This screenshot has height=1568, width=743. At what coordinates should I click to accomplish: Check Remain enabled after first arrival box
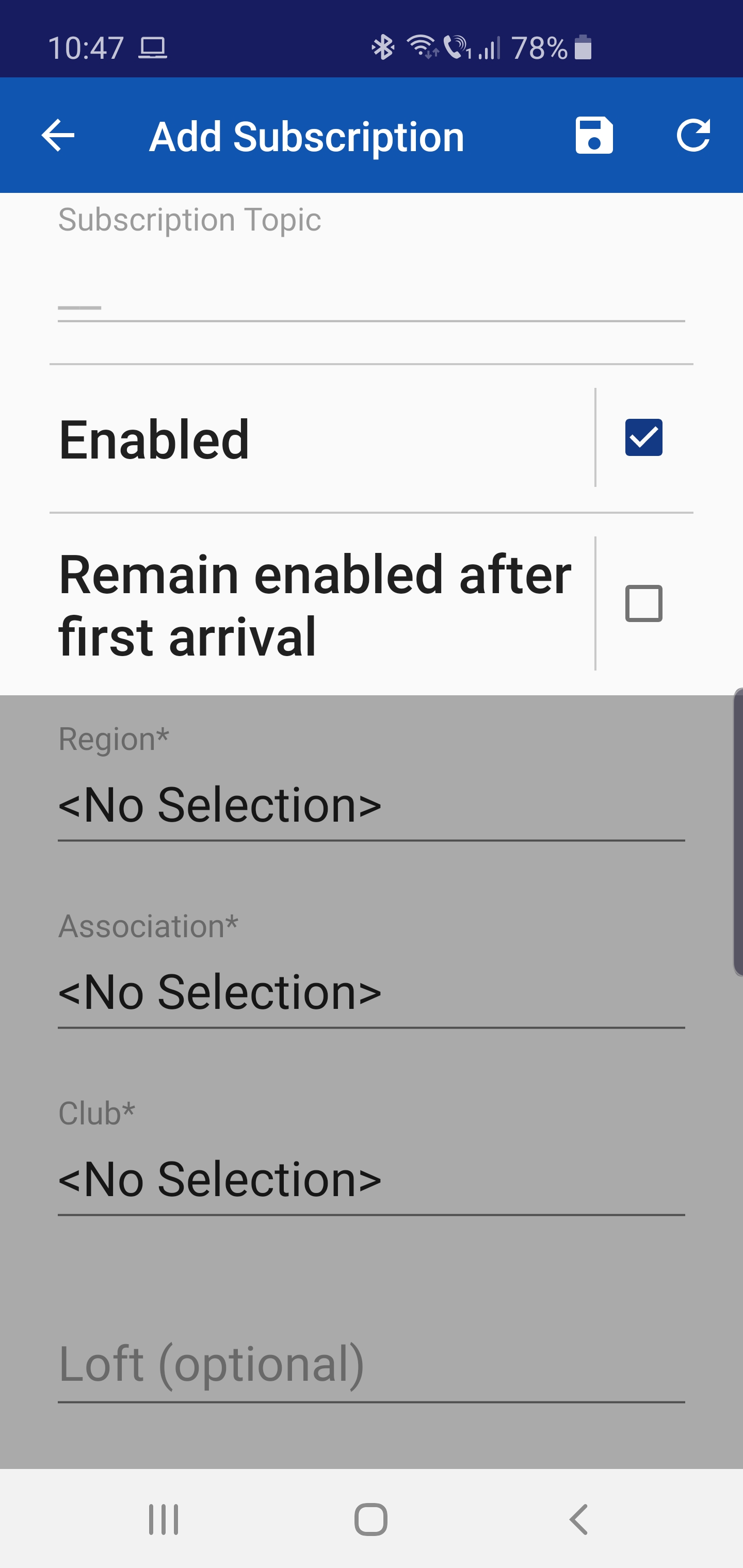644,603
